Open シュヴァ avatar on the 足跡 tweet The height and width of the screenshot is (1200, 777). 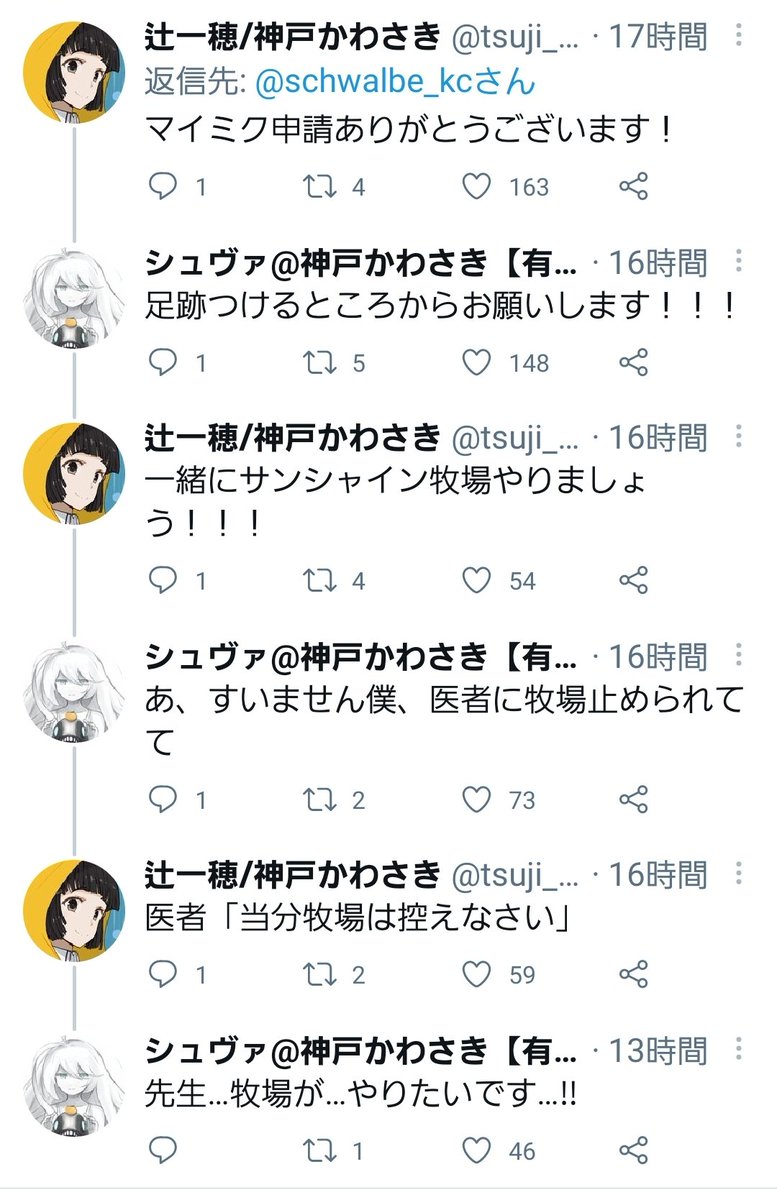click(72, 298)
